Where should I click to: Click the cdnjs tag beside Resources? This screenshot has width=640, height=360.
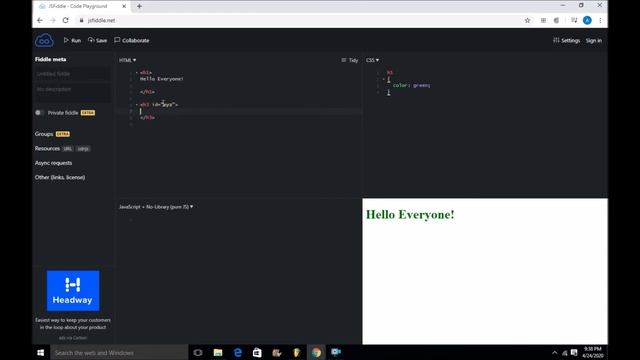coord(83,149)
